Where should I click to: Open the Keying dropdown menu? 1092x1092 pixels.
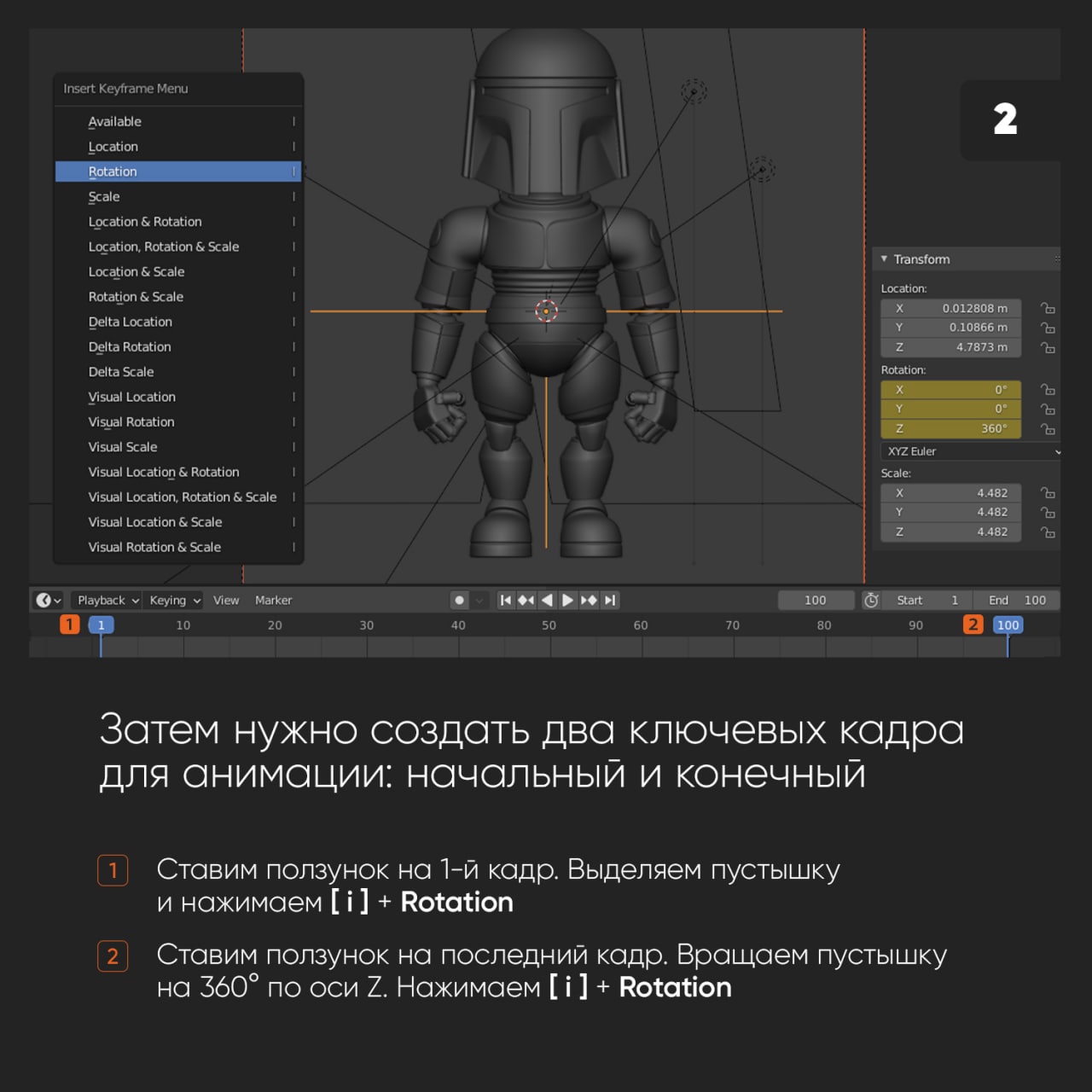point(173,601)
